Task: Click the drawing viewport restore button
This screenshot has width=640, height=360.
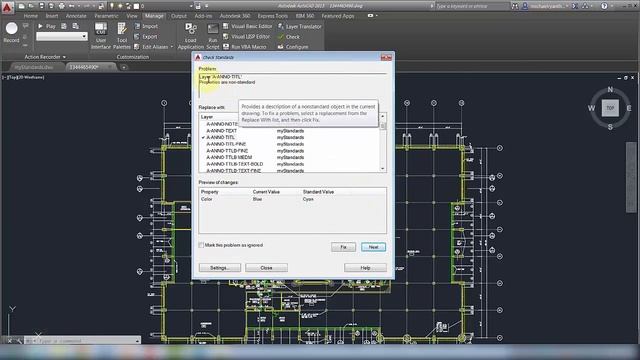Action: tap(625, 78)
